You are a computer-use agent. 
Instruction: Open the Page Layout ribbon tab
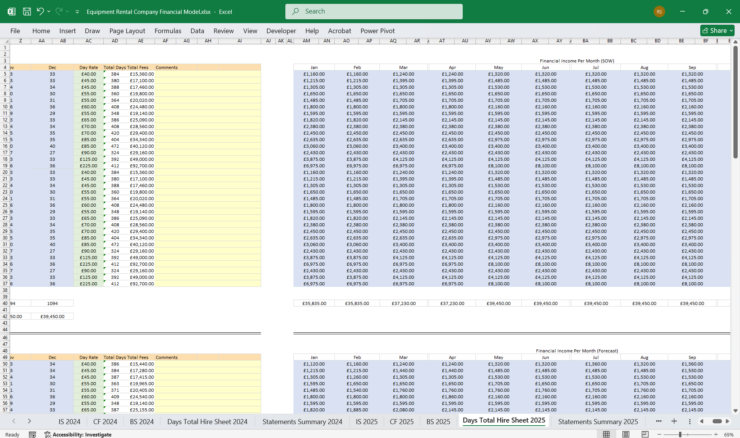coord(127,31)
